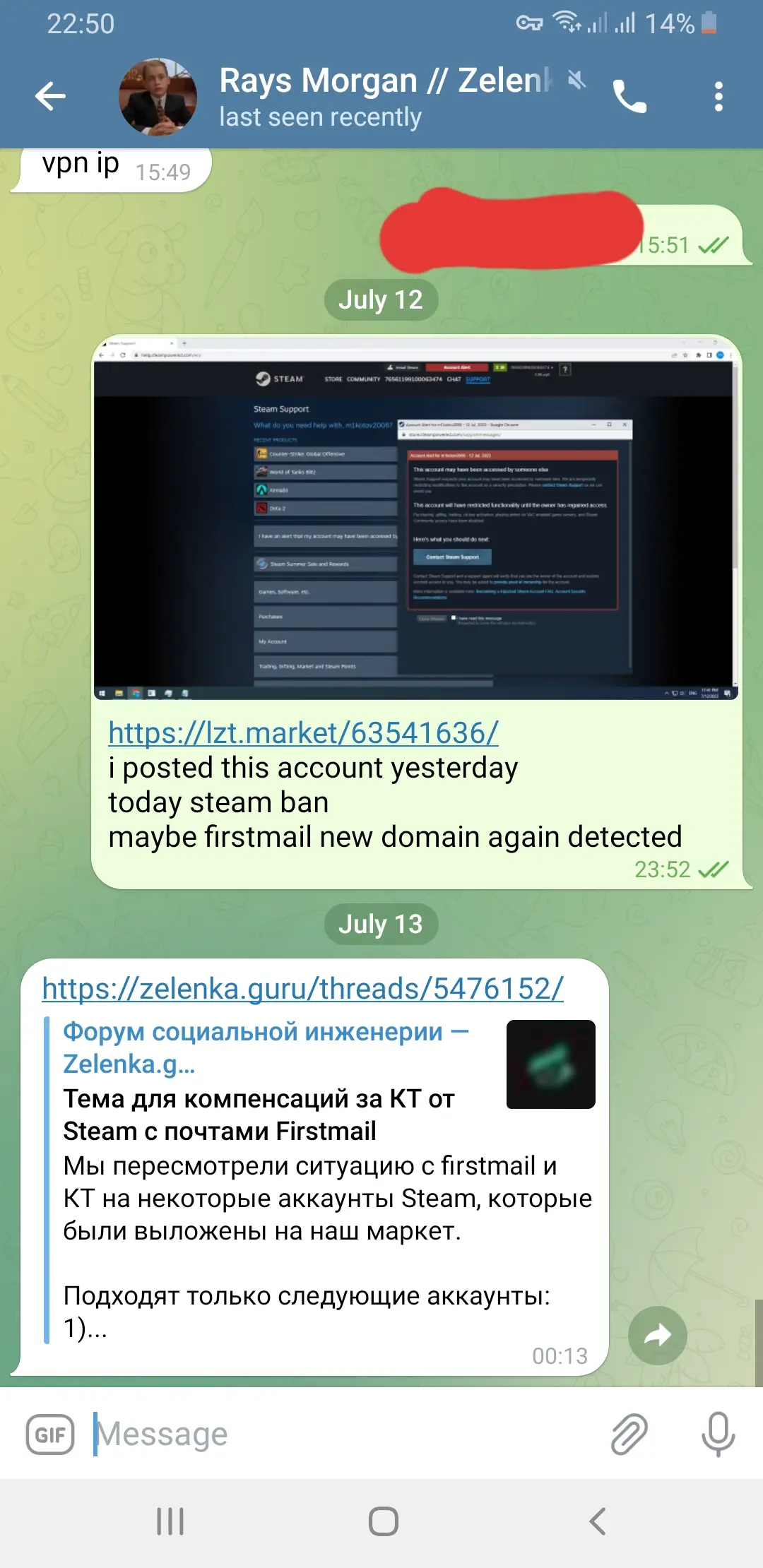763x1568 pixels.
Task: Start a voice call with Rays Morgan
Action: 629,96
